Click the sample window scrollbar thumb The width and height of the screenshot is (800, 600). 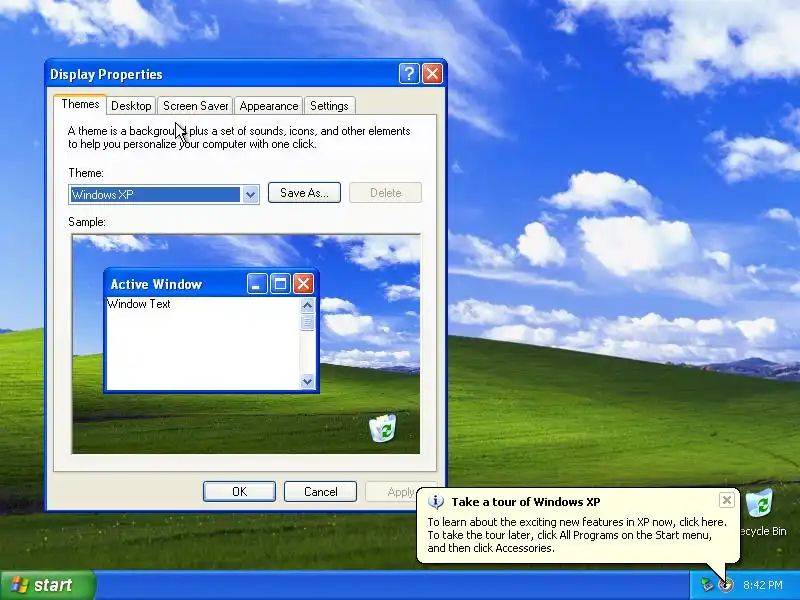[x=307, y=322]
